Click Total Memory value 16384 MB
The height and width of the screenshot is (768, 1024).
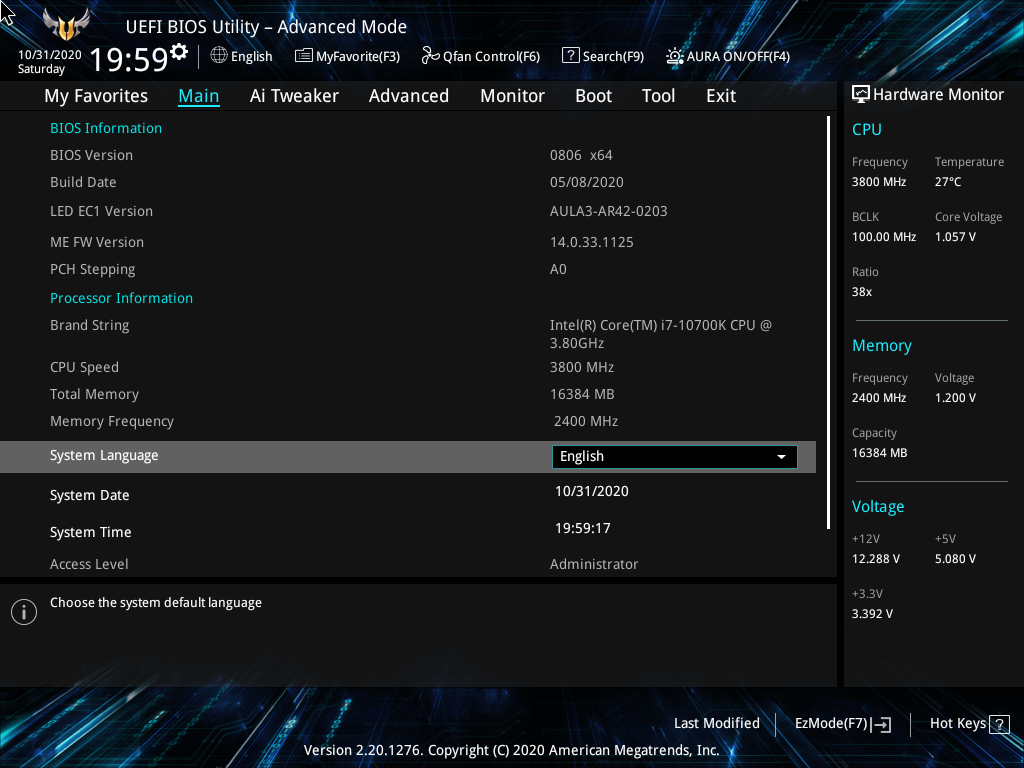[x=582, y=394]
